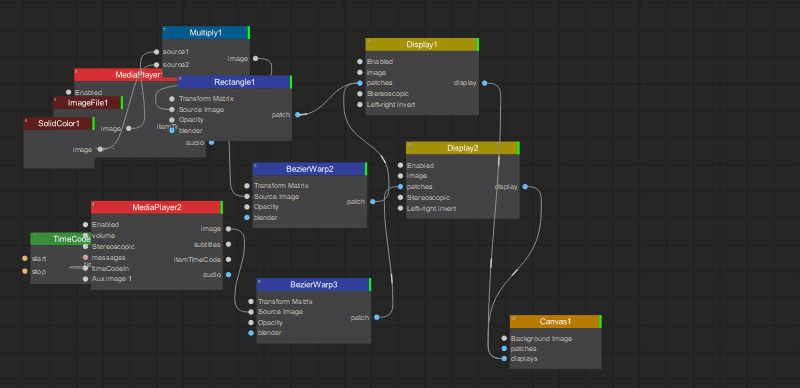This screenshot has height=388, width=800.
Task: Click SolidColor1 image output port dot
Action: point(100,149)
